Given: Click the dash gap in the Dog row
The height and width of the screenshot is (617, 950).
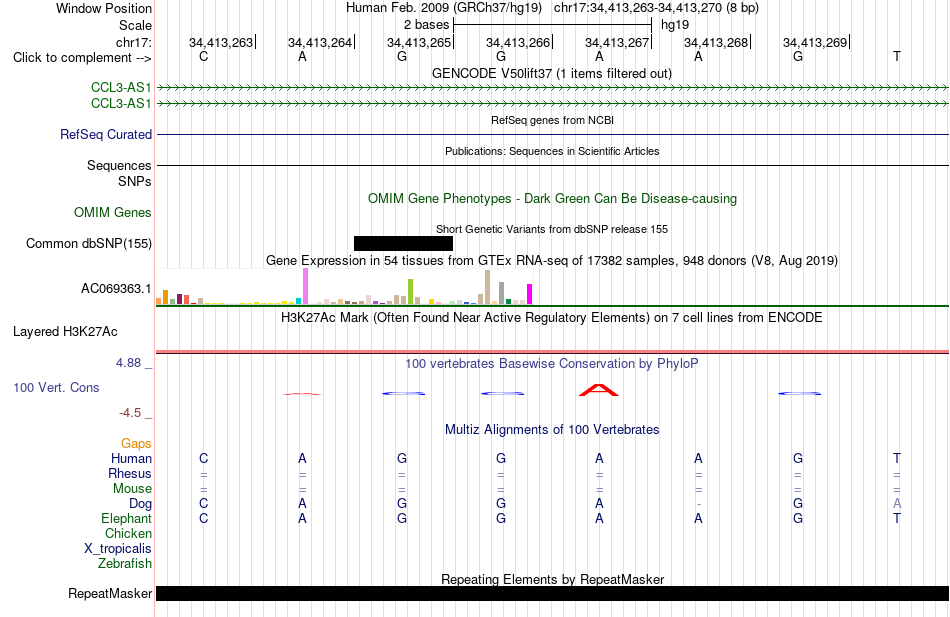Looking at the screenshot, I should (x=699, y=504).
